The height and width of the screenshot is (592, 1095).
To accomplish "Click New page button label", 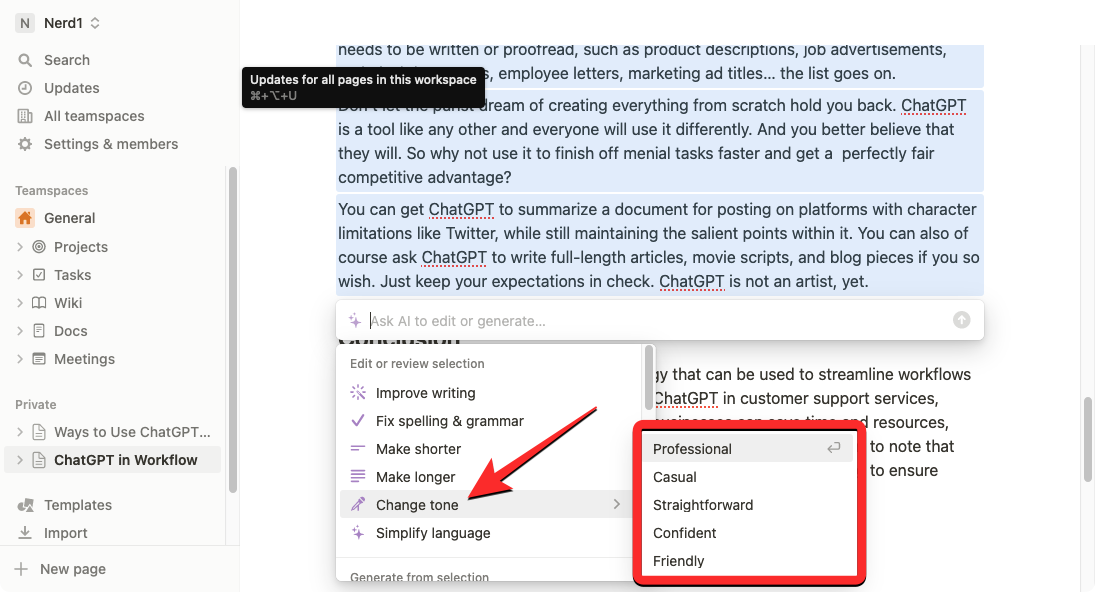I will click(73, 569).
